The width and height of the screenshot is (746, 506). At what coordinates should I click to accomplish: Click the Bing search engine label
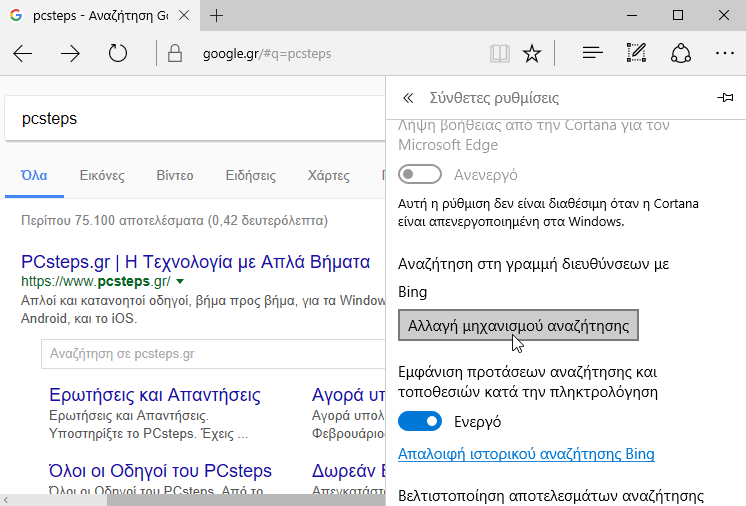coord(412,292)
